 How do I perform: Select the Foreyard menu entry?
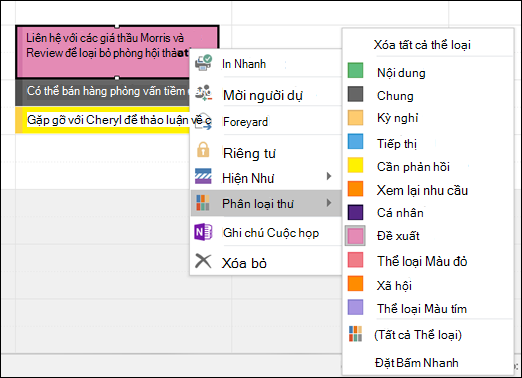[266, 122]
